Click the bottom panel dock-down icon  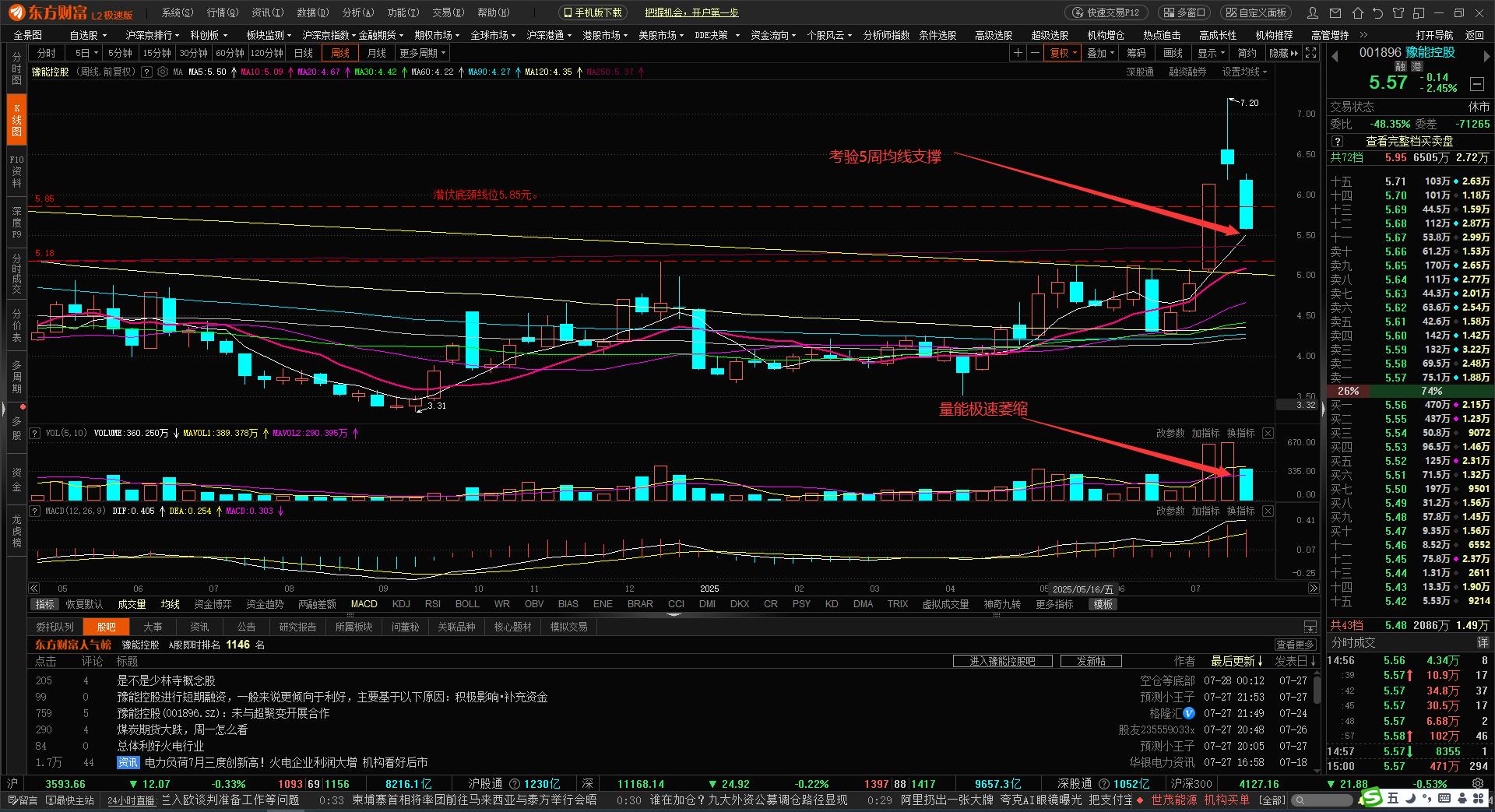click(x=1310, y=627)
